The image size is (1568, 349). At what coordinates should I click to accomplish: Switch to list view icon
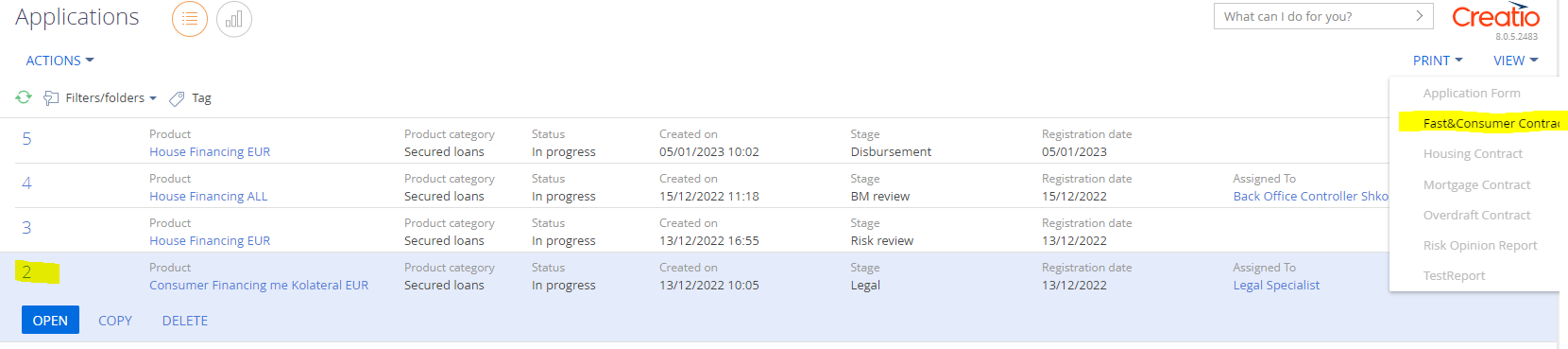(190, 19)
